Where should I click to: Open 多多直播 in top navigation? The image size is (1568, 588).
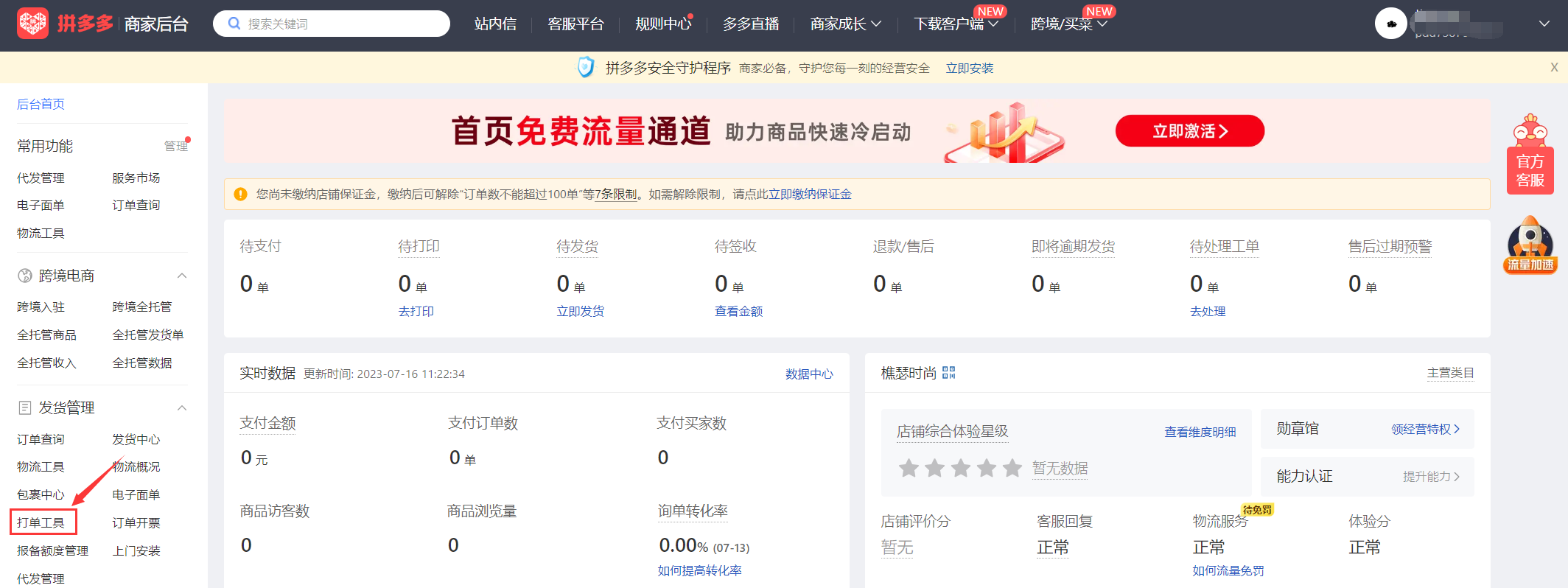[751, 24]
